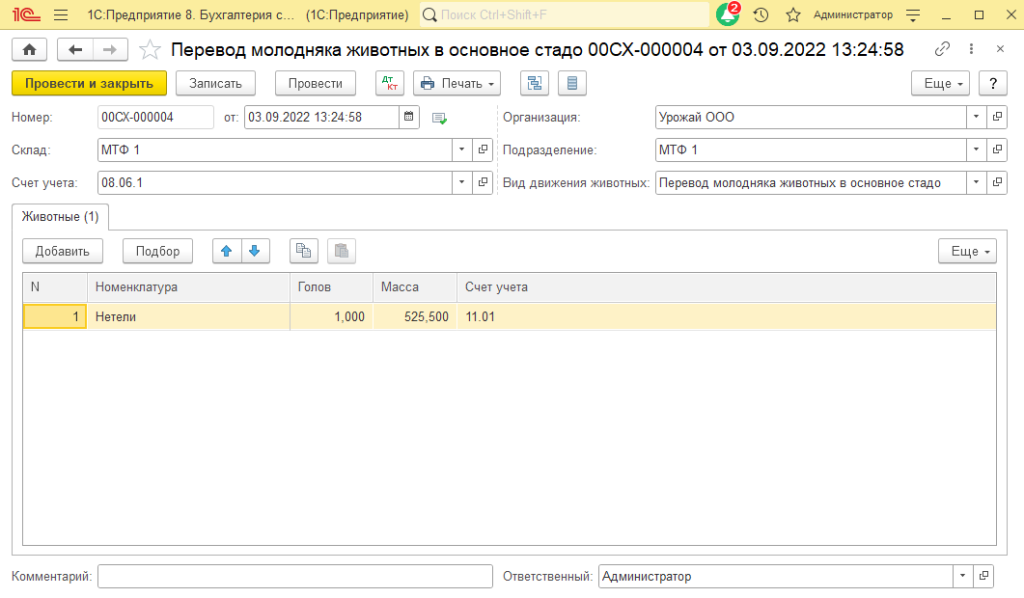Open the calendar date picker
The width and height of the screenshot is (1024, 598).
[408, 117]
